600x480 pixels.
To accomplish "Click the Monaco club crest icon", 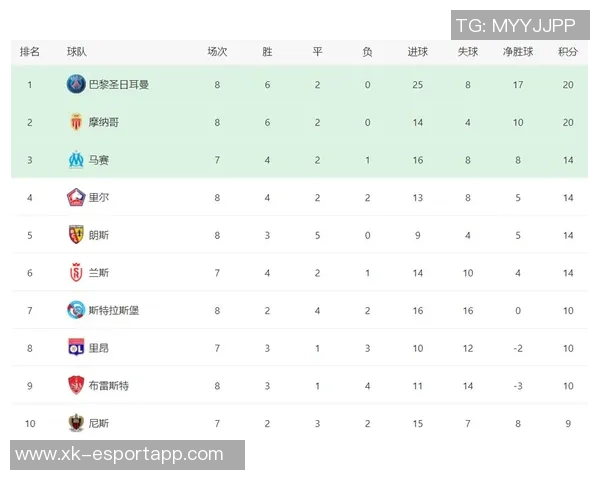I will (77, 122).
